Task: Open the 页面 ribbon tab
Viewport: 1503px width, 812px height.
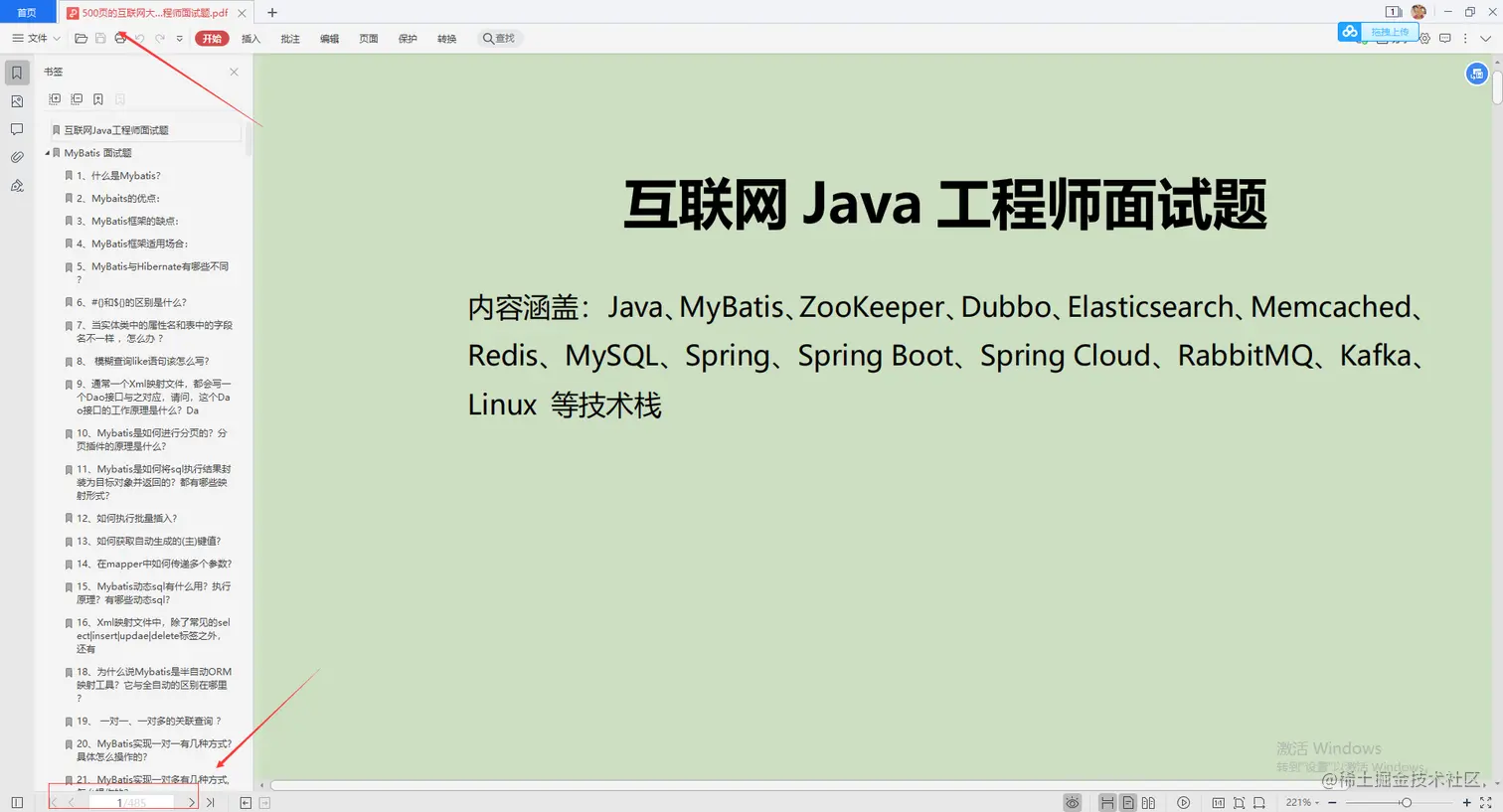Action: tap(369, 39)
